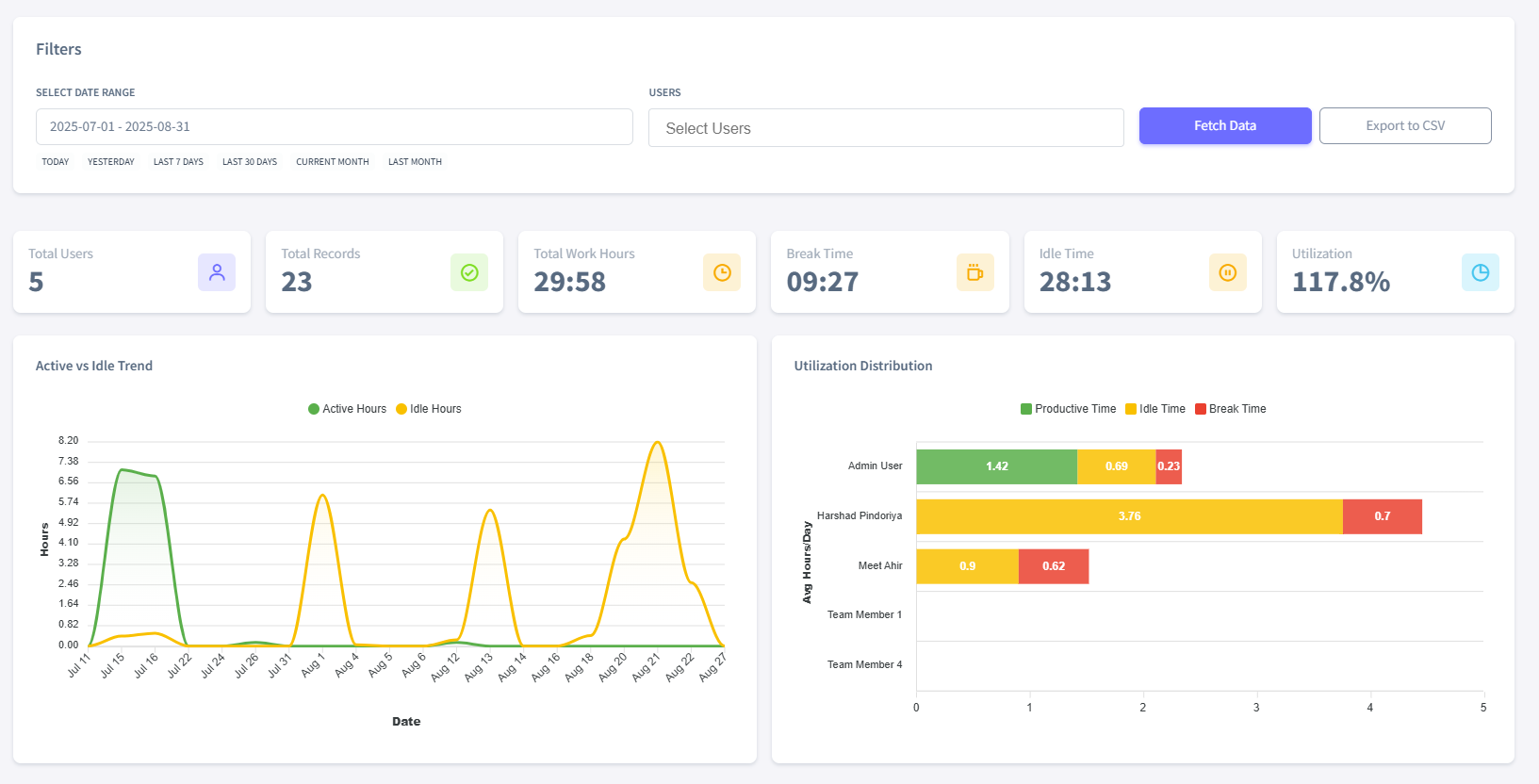Click the Export to CSV button
Viewport: 1539px width, 784px height.
pyautogui.click(x=1404, y=125)
